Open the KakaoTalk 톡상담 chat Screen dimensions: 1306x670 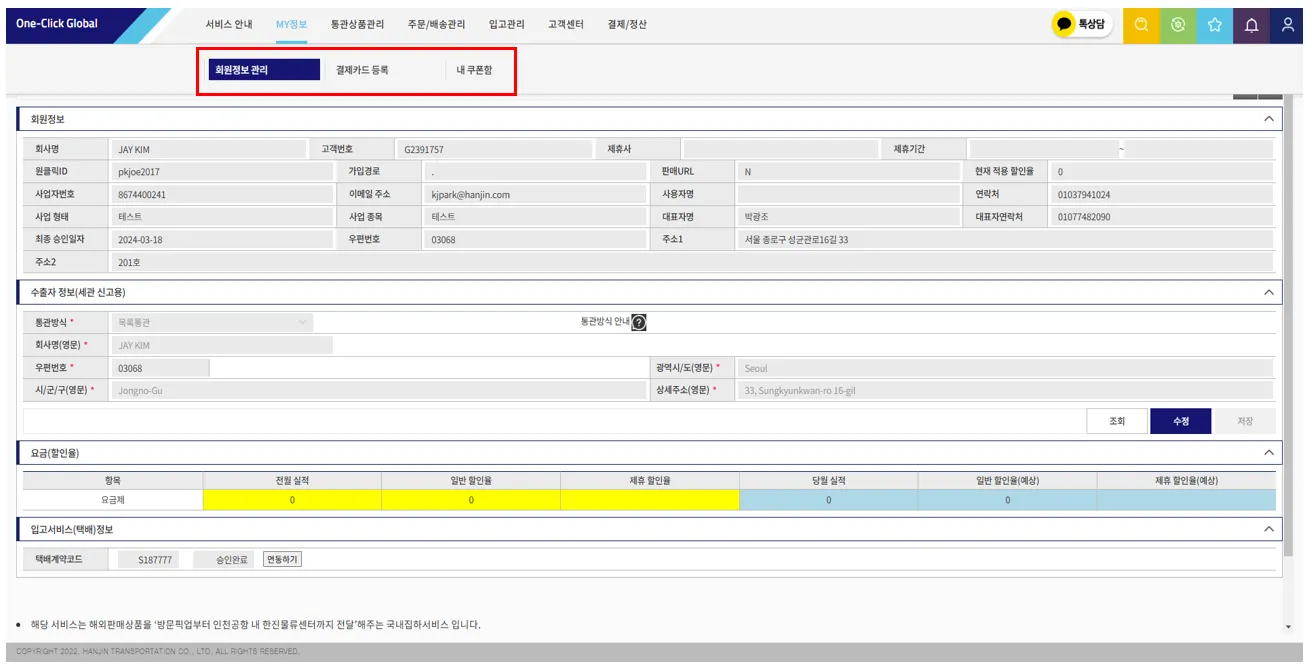pyautogui.click(x=1083, y=25)
